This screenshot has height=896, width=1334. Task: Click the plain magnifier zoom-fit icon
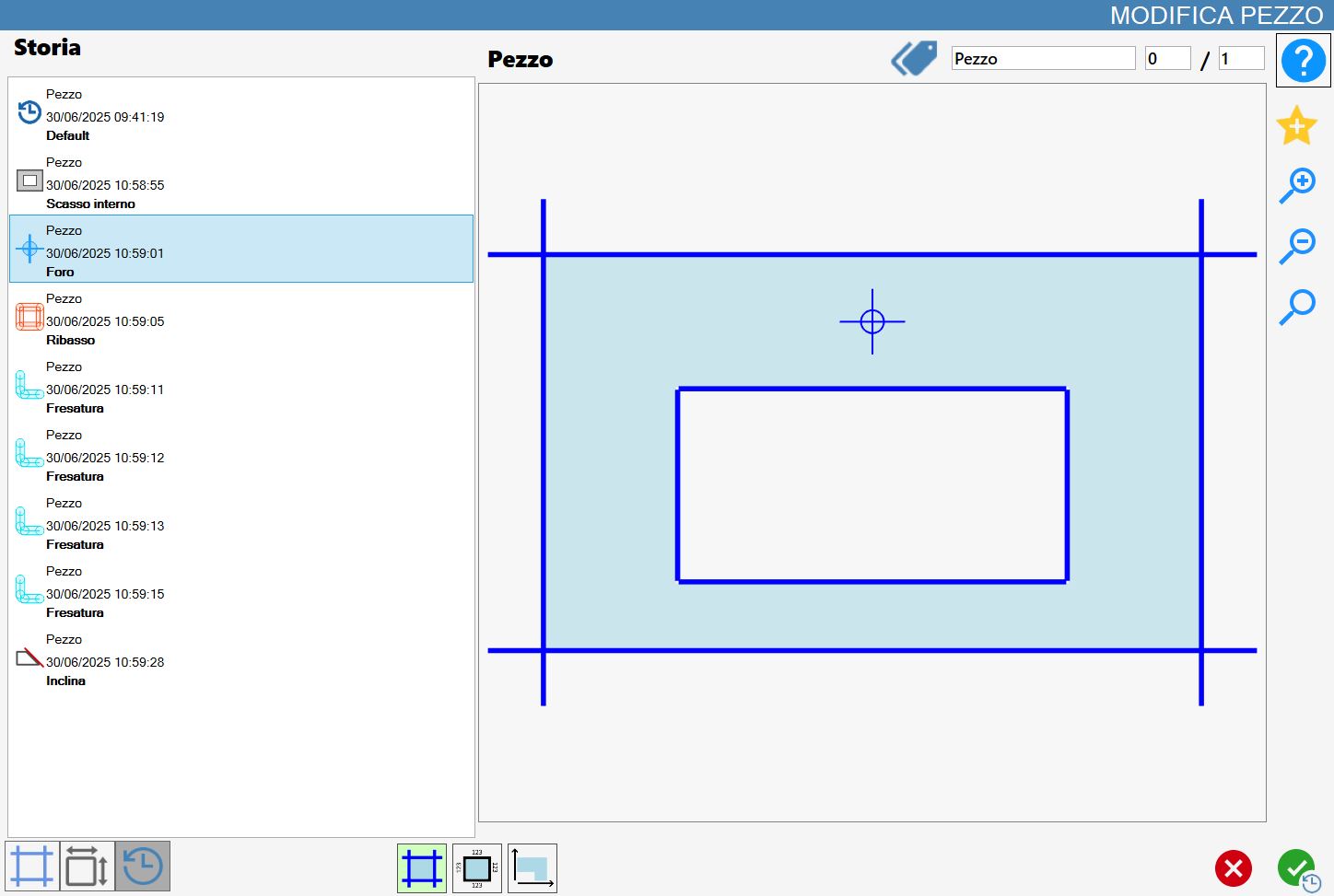click(x=1296, y=307)
